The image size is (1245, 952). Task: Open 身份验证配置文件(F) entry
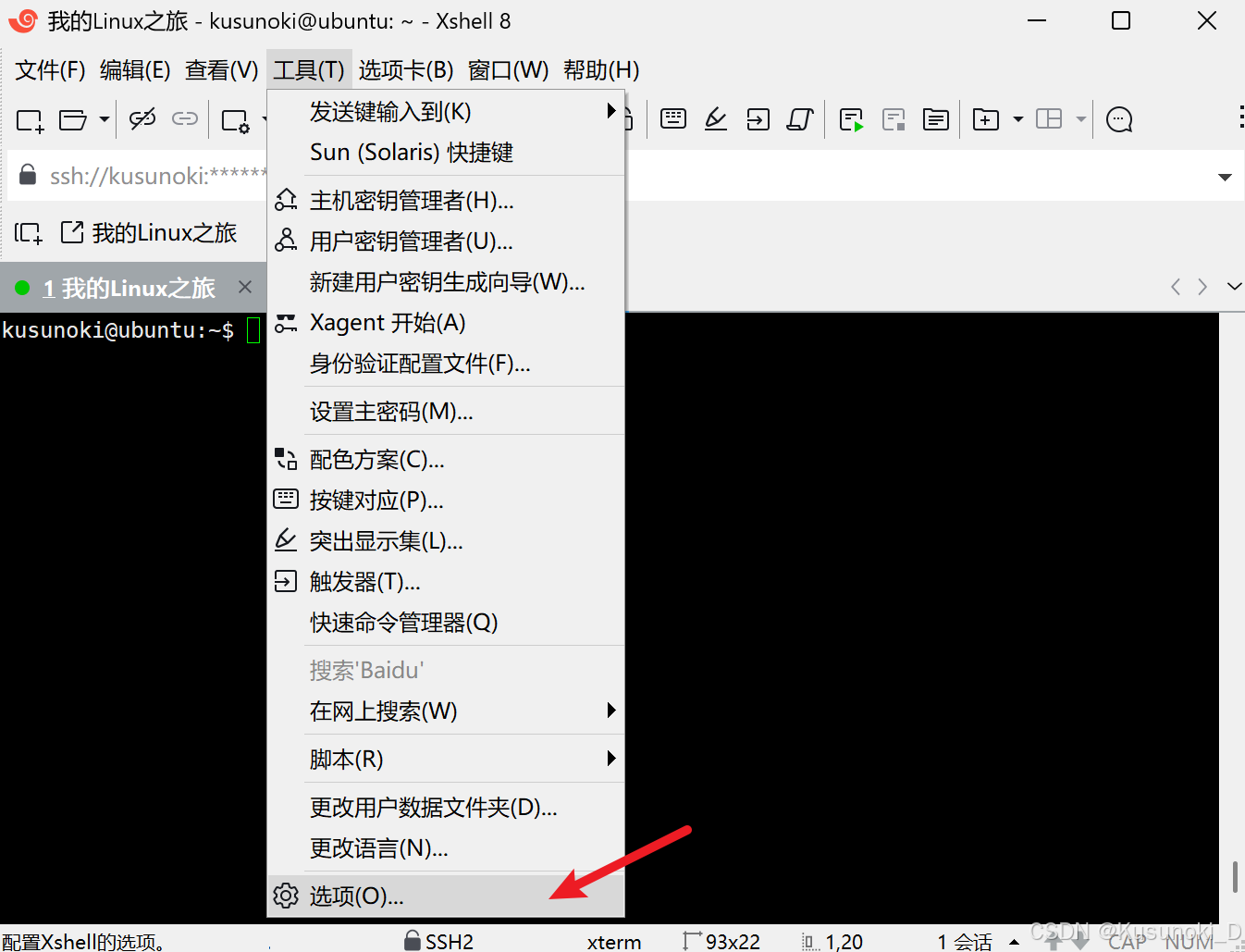[446, 364]
